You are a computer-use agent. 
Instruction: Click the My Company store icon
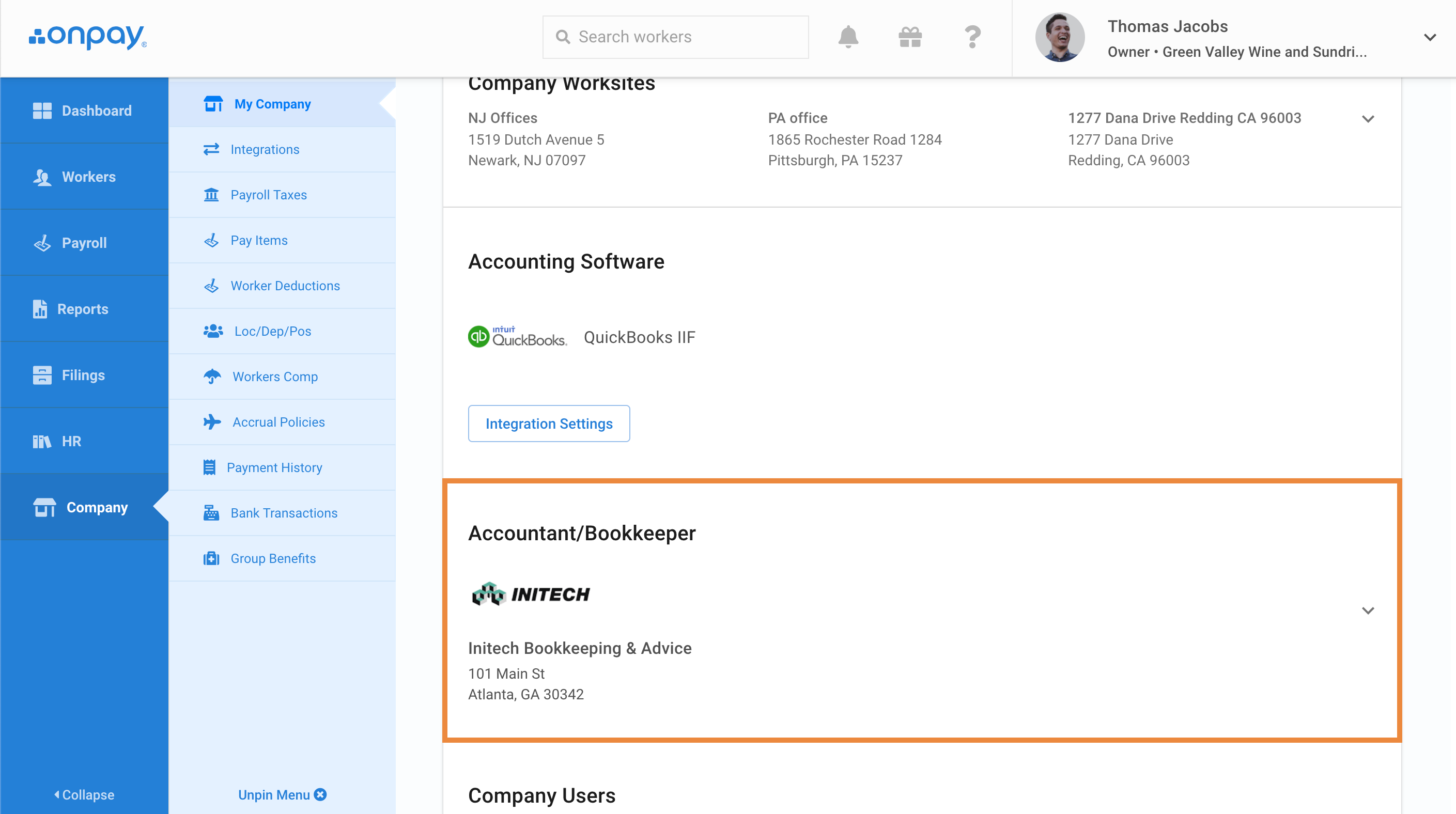coord(213,104)
